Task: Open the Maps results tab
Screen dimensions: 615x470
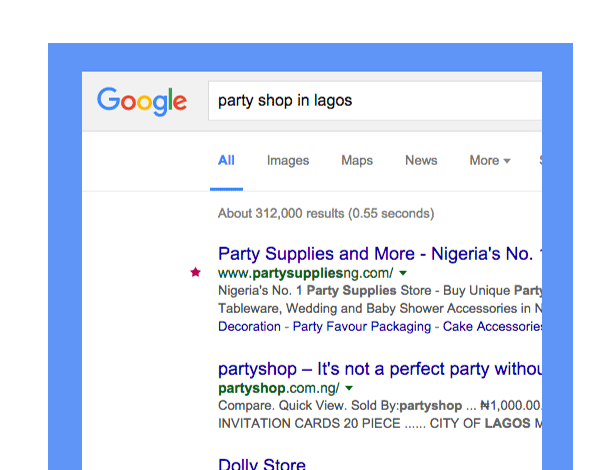Action: [357, 160]
